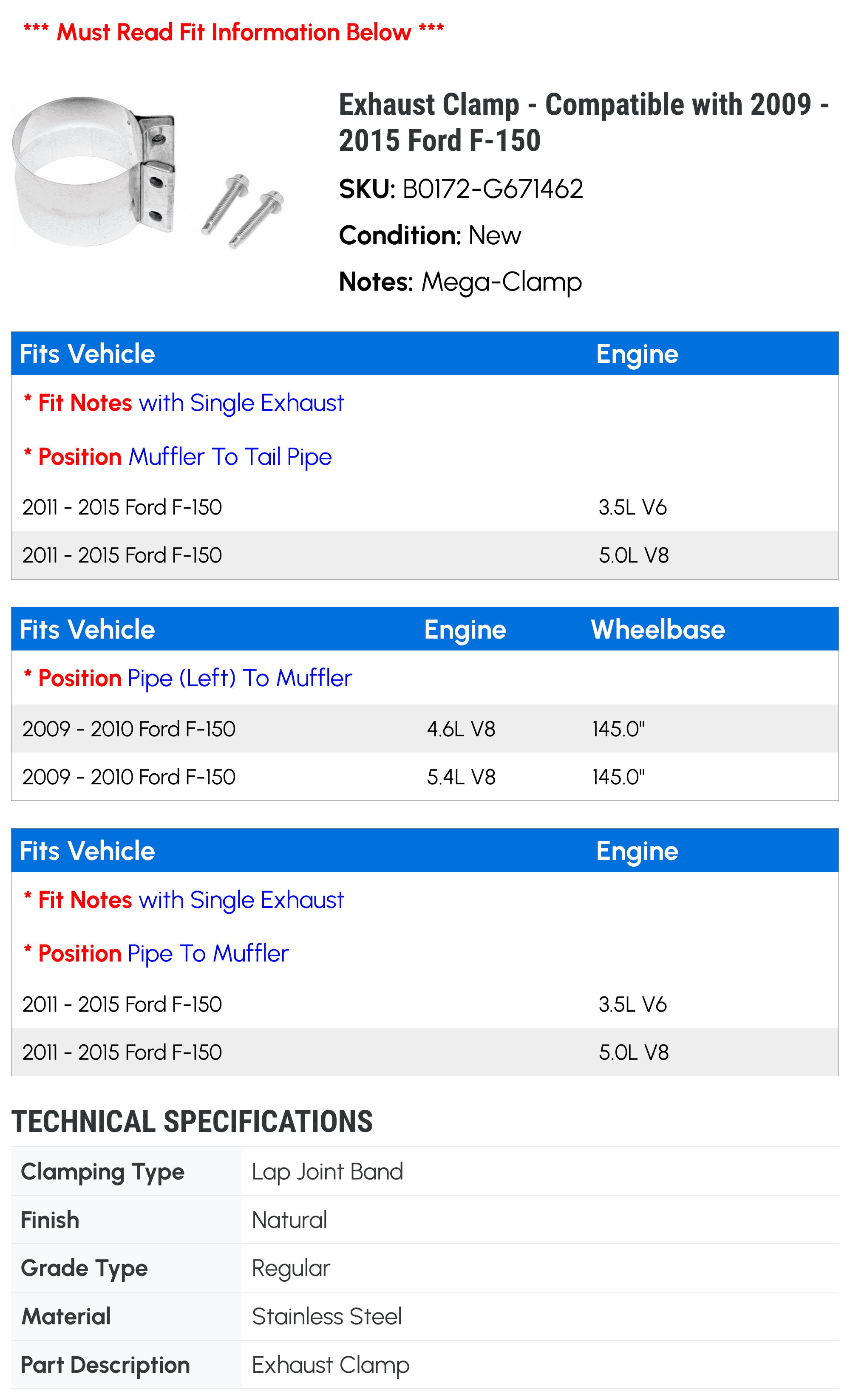The width and height of the screenshot is (850, 1400).
Task: Click the Material Stainless Steel row
Action: (425, 1316)
